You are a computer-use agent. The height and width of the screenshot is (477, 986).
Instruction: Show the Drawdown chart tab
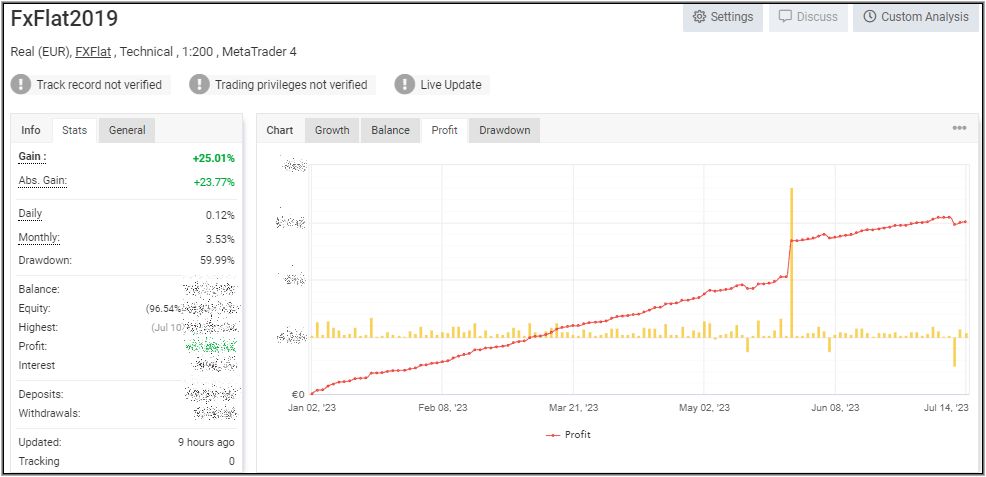(504, 130)
